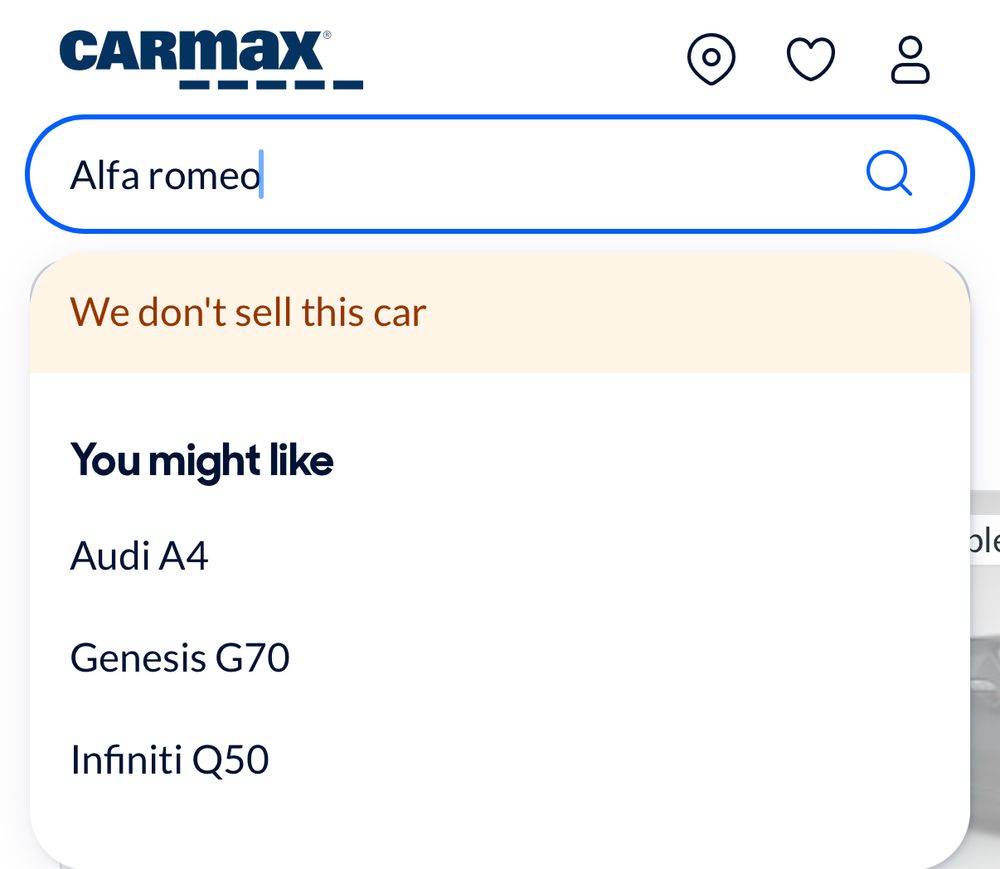Screen dimensions: 1000x869
Task: Click the partially visible car image at right edge
Action: (x=985, y=700)
